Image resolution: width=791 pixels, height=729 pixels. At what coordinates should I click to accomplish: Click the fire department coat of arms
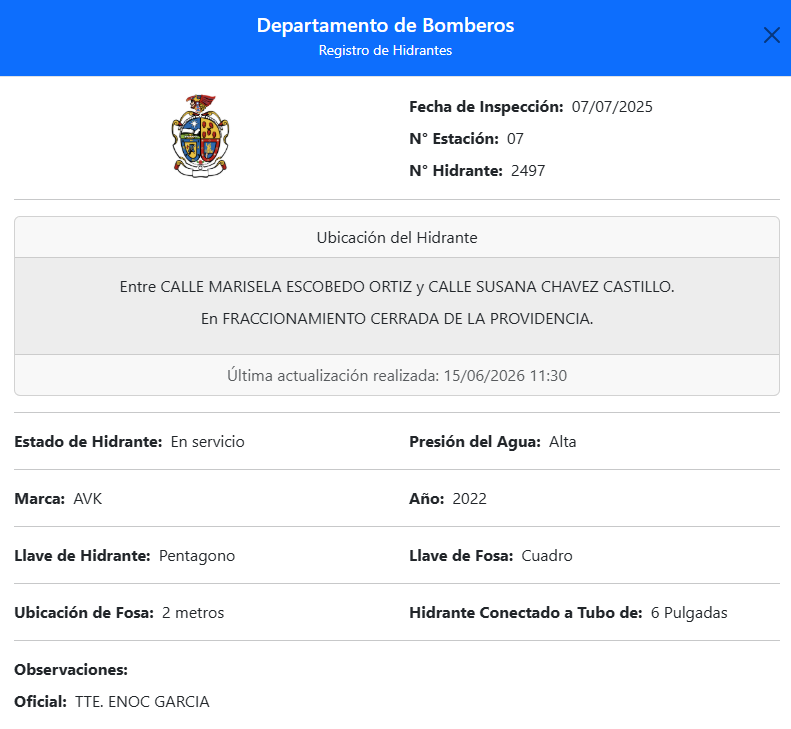pos(200,136)
